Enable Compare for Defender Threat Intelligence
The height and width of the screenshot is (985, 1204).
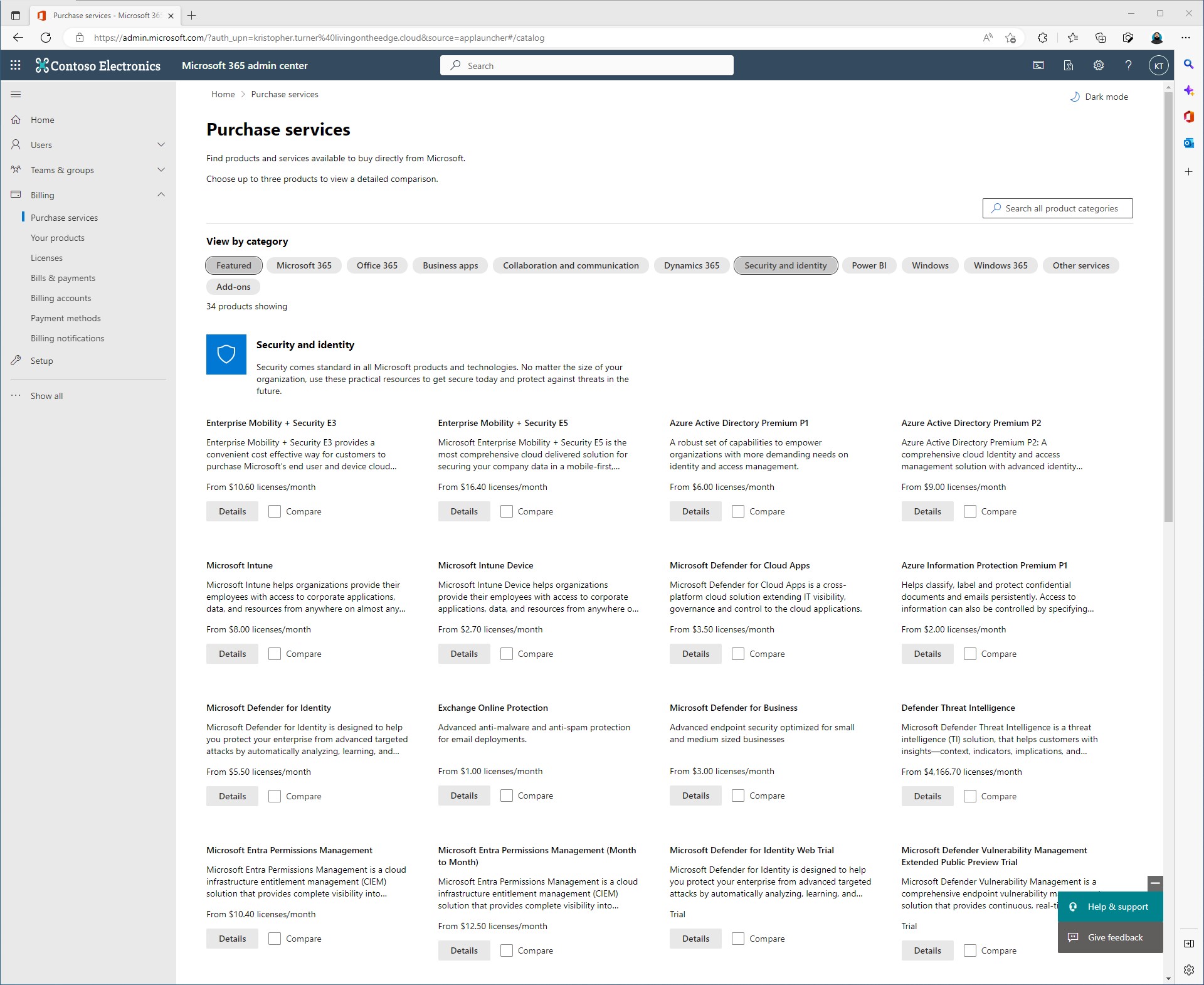click(x=970, y=796)
